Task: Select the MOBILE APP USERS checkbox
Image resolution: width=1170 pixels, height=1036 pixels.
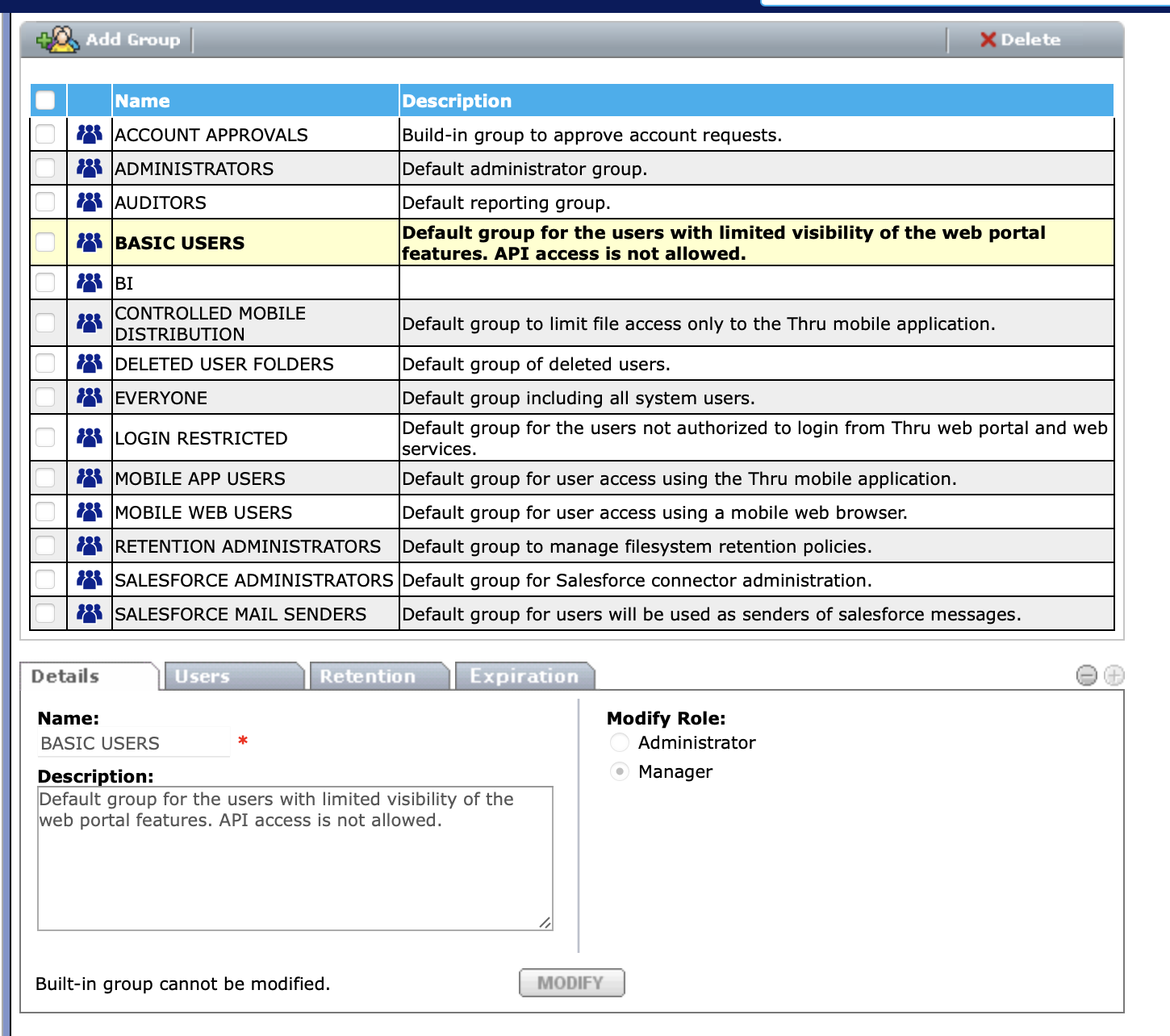Action: coord(46,478)
